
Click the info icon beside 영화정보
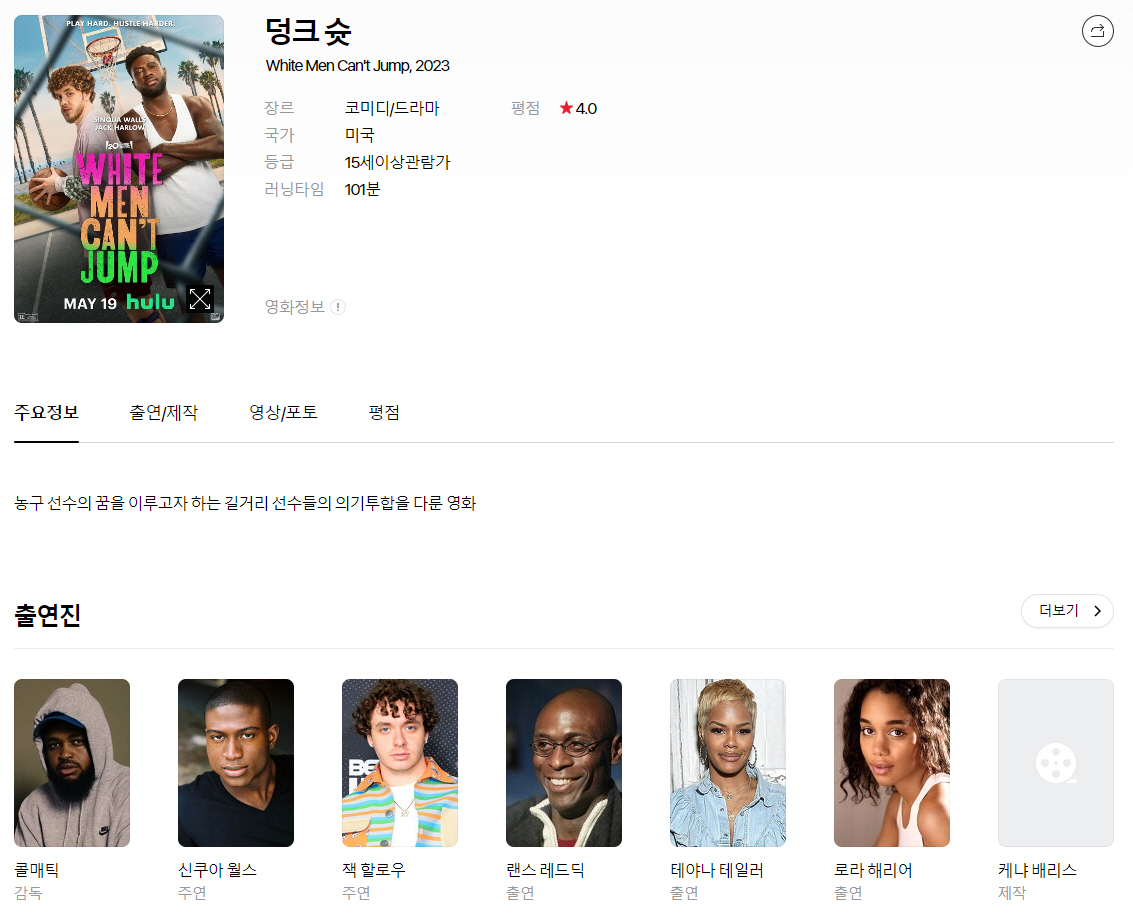338,307
